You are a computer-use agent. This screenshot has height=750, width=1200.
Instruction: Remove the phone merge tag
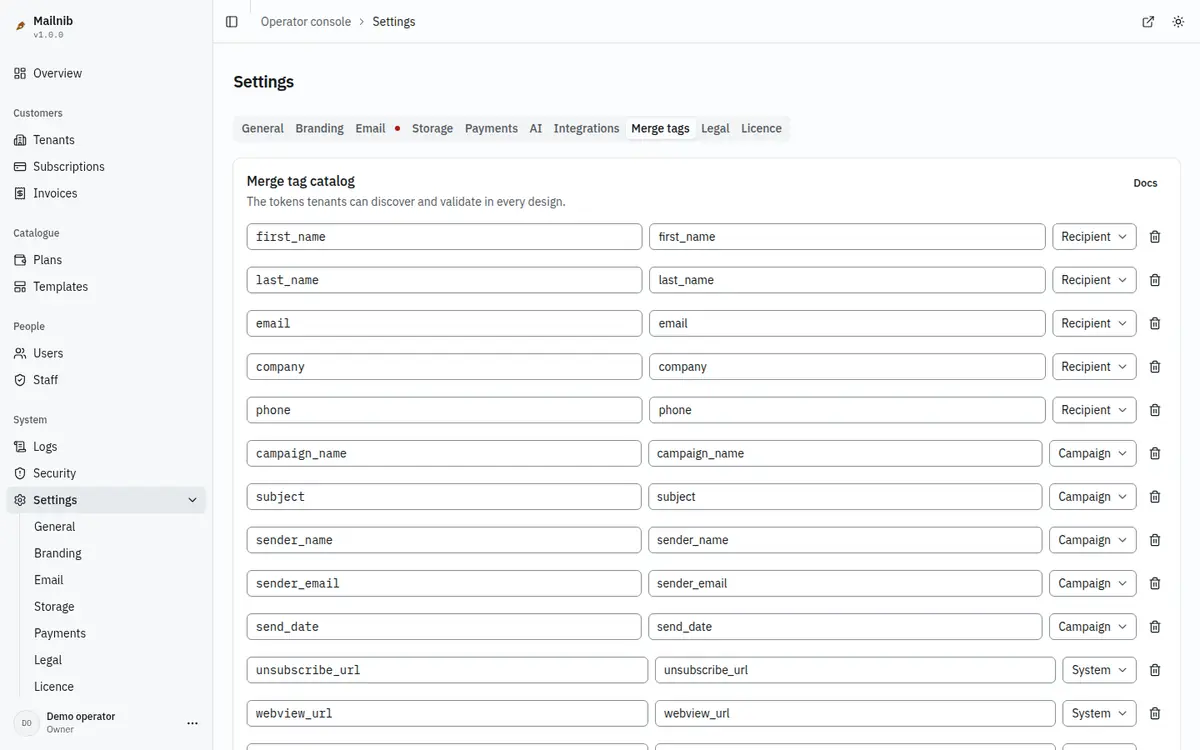click(x=1155, y=410)
